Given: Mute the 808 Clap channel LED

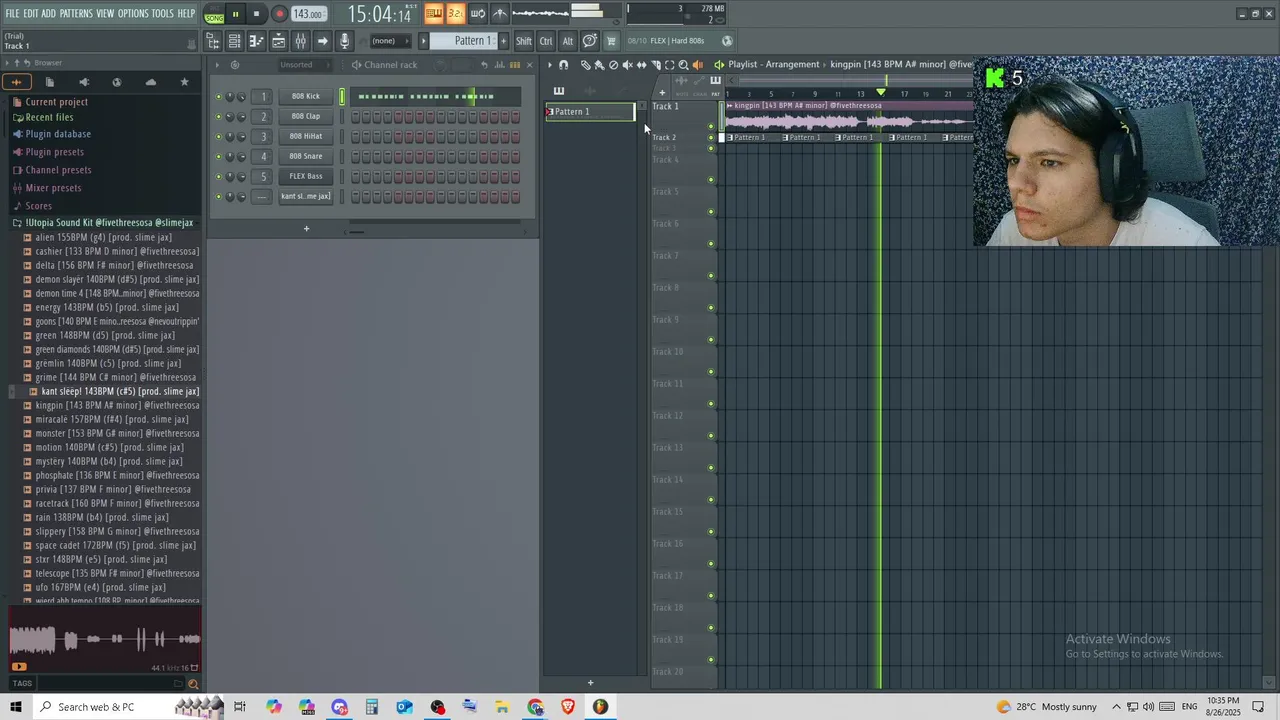Looking at the screenshot, I should [219, 117].
